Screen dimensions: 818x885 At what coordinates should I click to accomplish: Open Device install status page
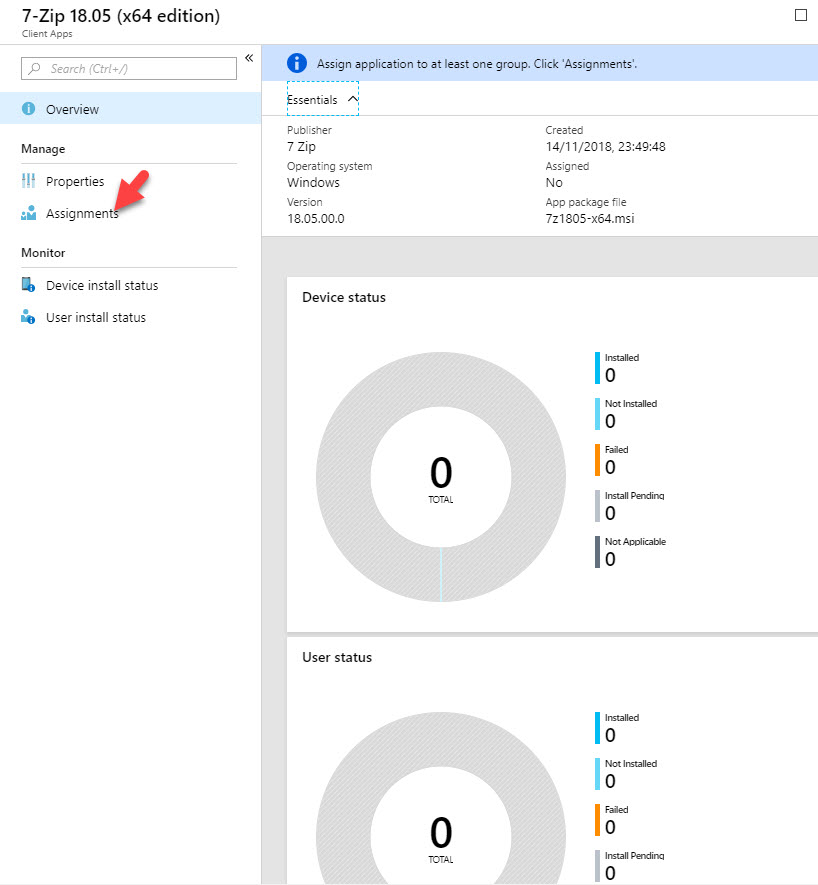(102, 285)
